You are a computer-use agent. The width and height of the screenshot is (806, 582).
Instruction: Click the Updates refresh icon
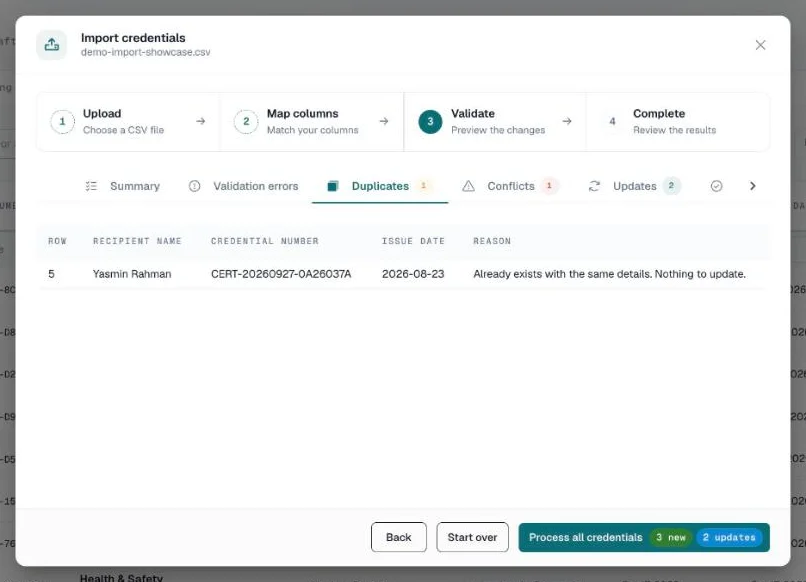pos(594,186)
